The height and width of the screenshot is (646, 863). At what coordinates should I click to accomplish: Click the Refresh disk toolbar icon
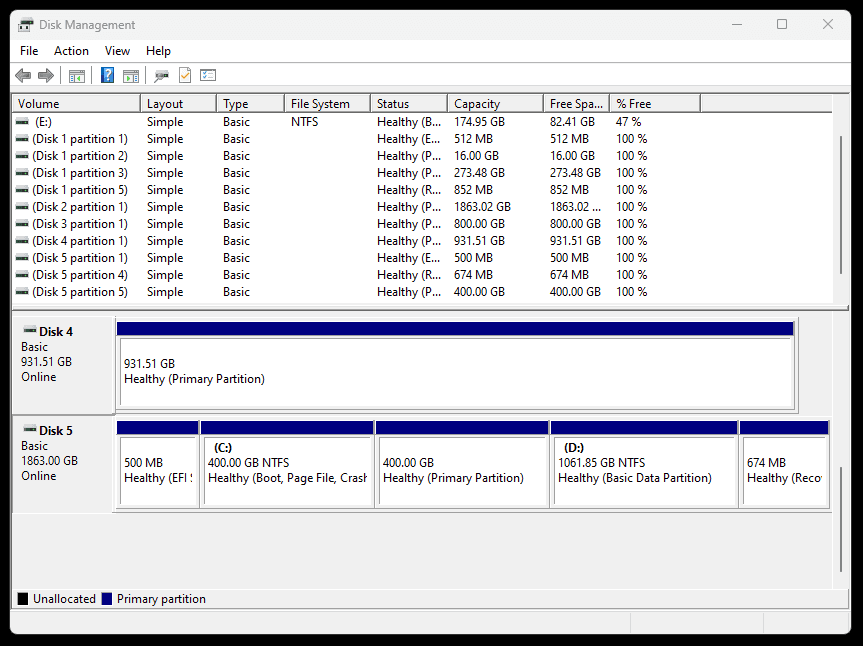[x=161, y=76]
